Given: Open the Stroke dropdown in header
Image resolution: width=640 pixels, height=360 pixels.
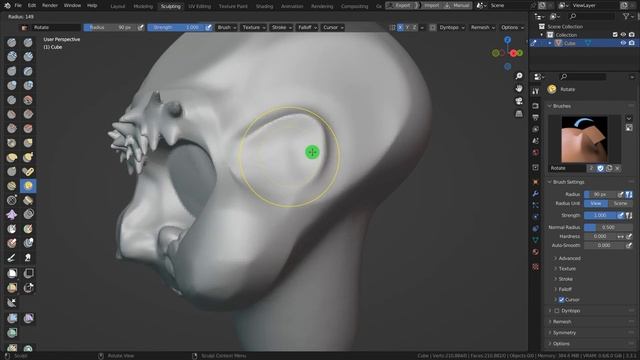Looking at the screenshot, I should pos(282,27).
